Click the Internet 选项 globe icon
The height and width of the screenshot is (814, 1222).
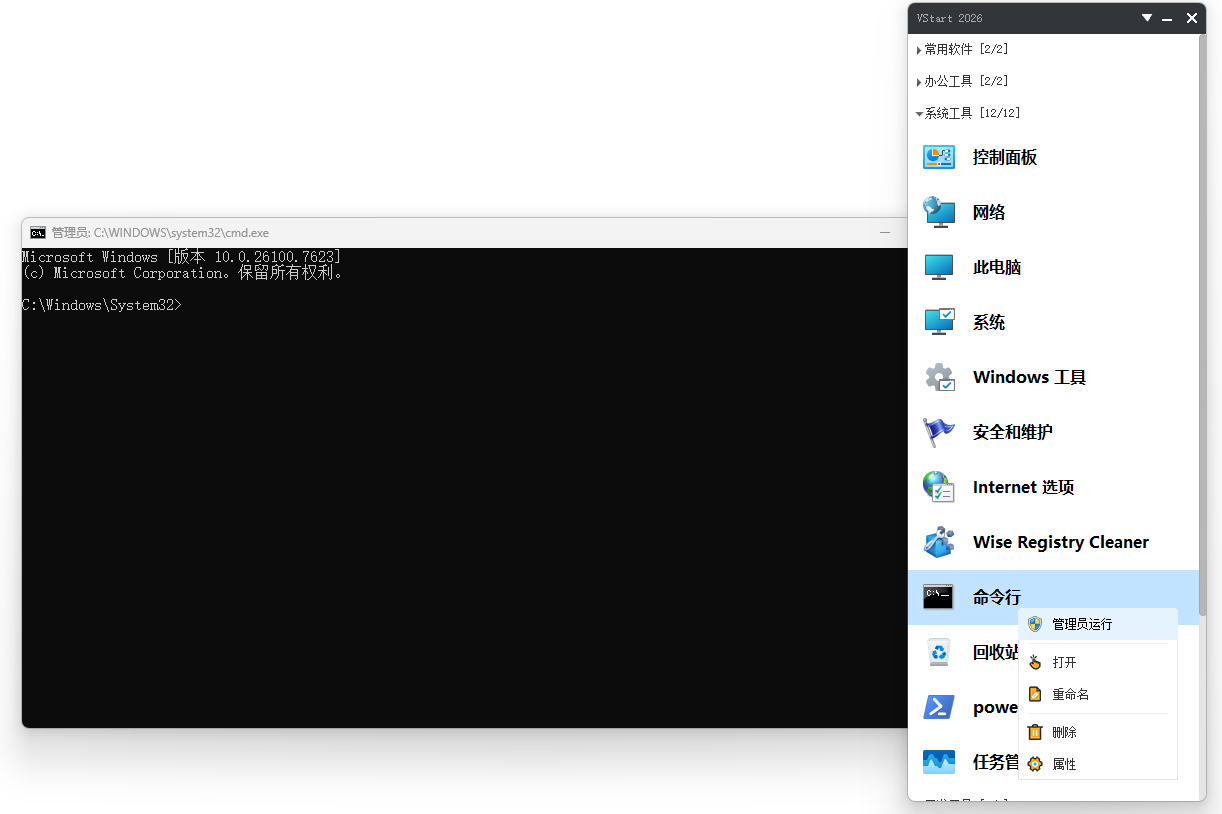point(939,487)
